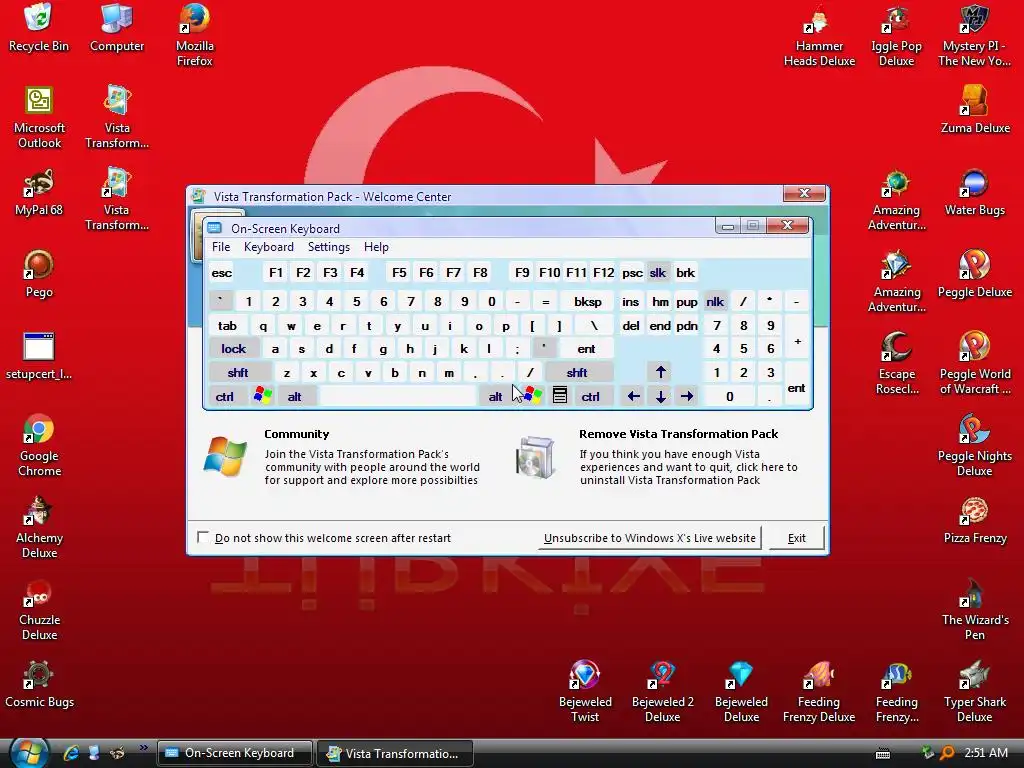Open the Pego desktop icon
1024x768 pixels.
point(39,274)
